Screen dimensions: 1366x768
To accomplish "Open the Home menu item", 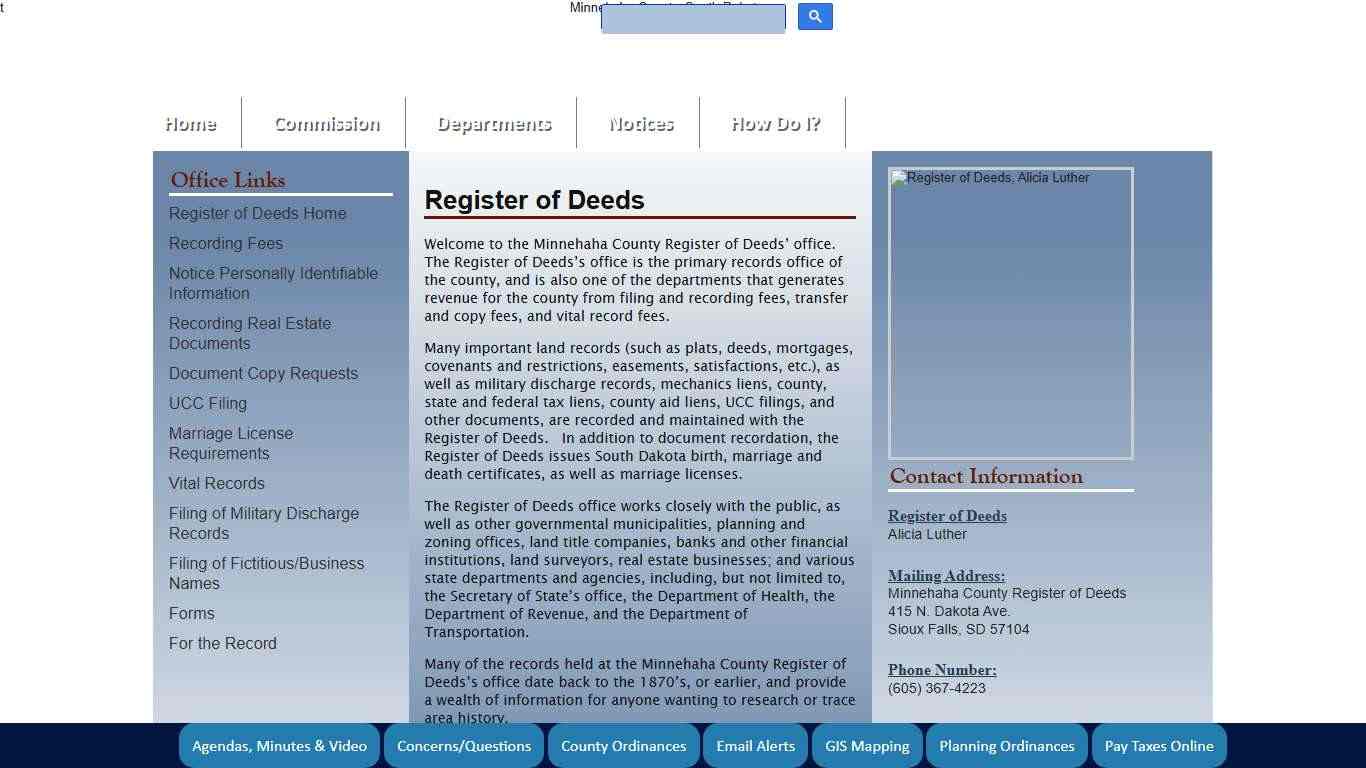I will 190,123.
